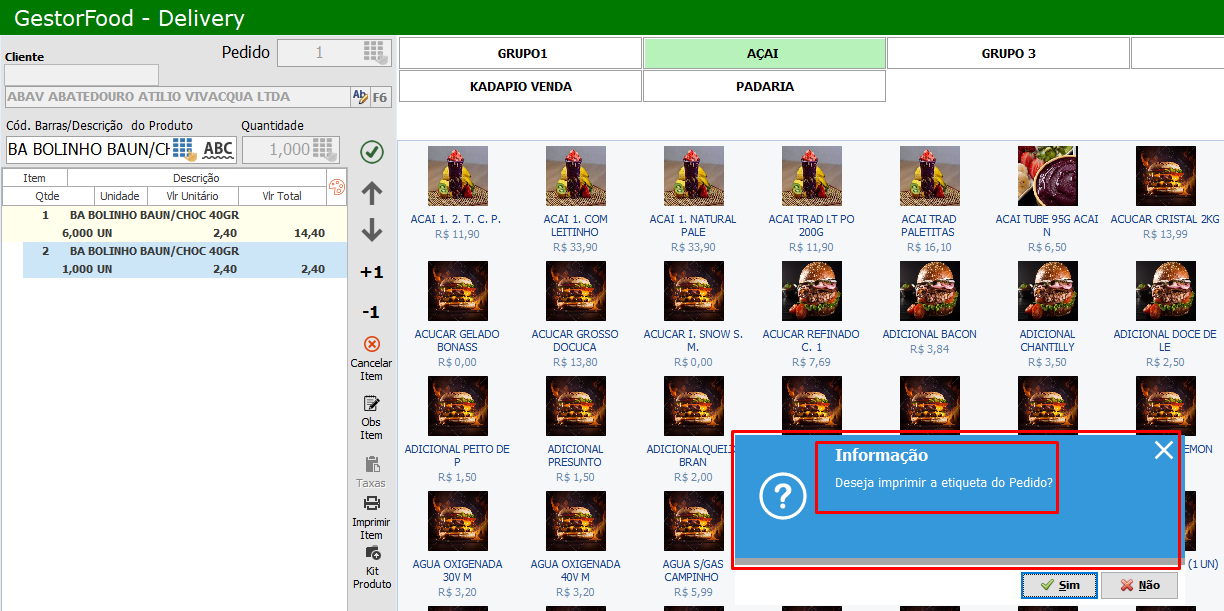Switch to the GRUPO1 category tab

(x=521, y=54)
